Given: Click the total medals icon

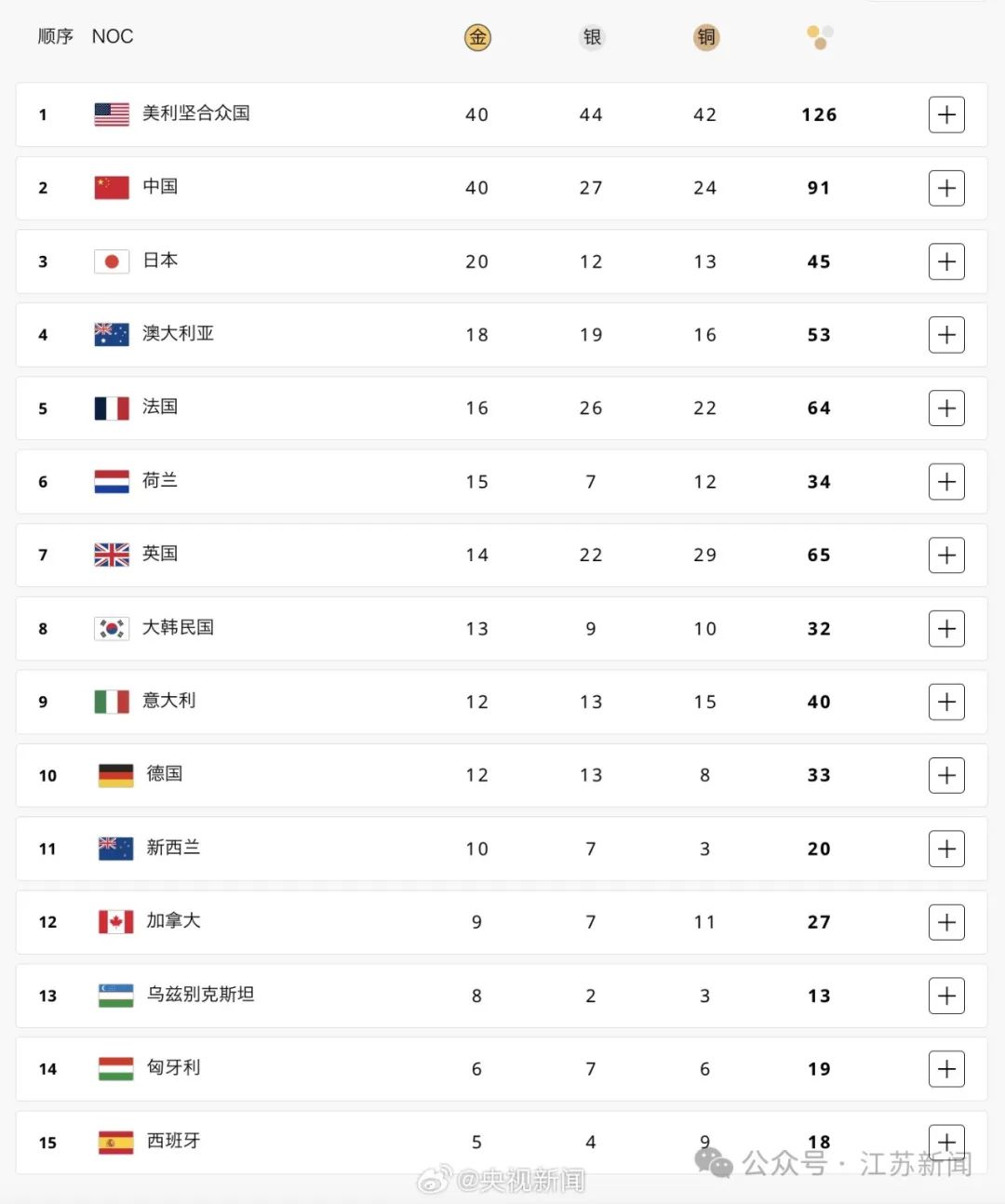Looking at the screenshot, I should (820, 37).
